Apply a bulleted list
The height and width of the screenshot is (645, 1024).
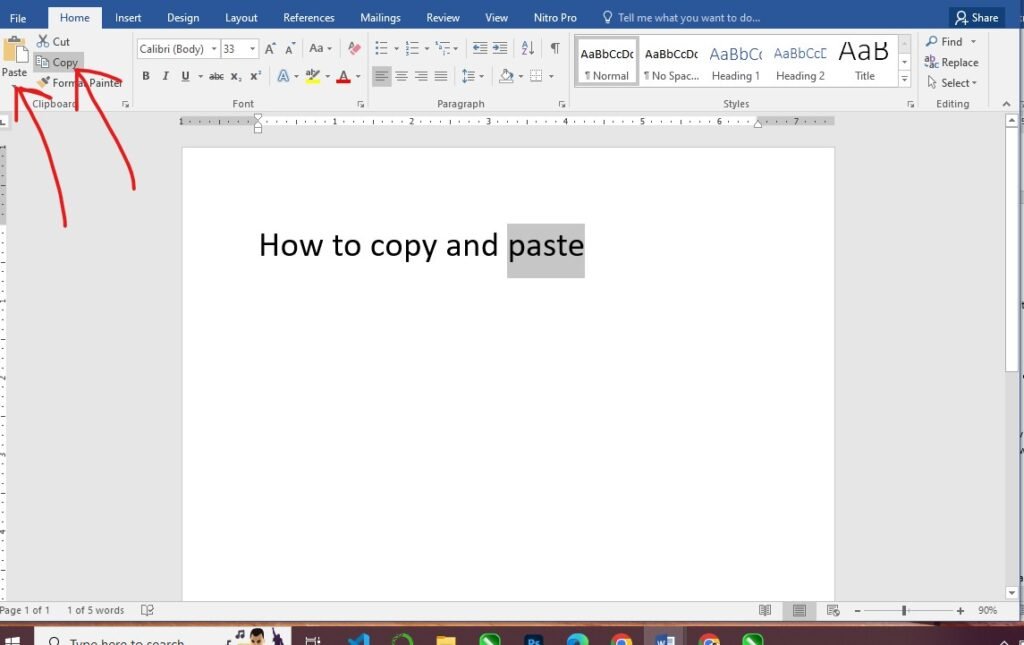pyautogui.click(x=381, y=49)
